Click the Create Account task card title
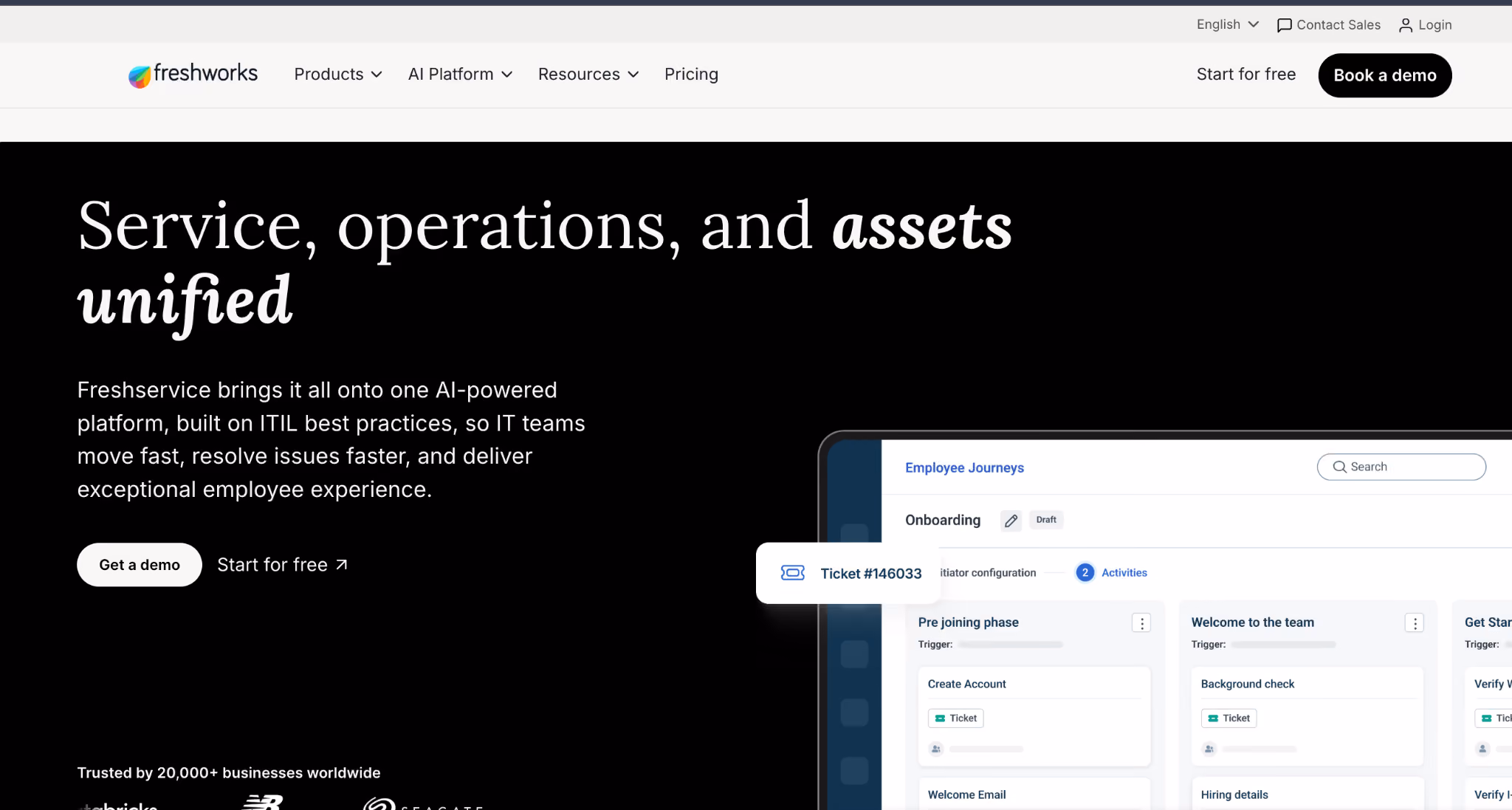The height and width of the screenshot is (810, 1512). pyautogui.click(x=966, y=684)
